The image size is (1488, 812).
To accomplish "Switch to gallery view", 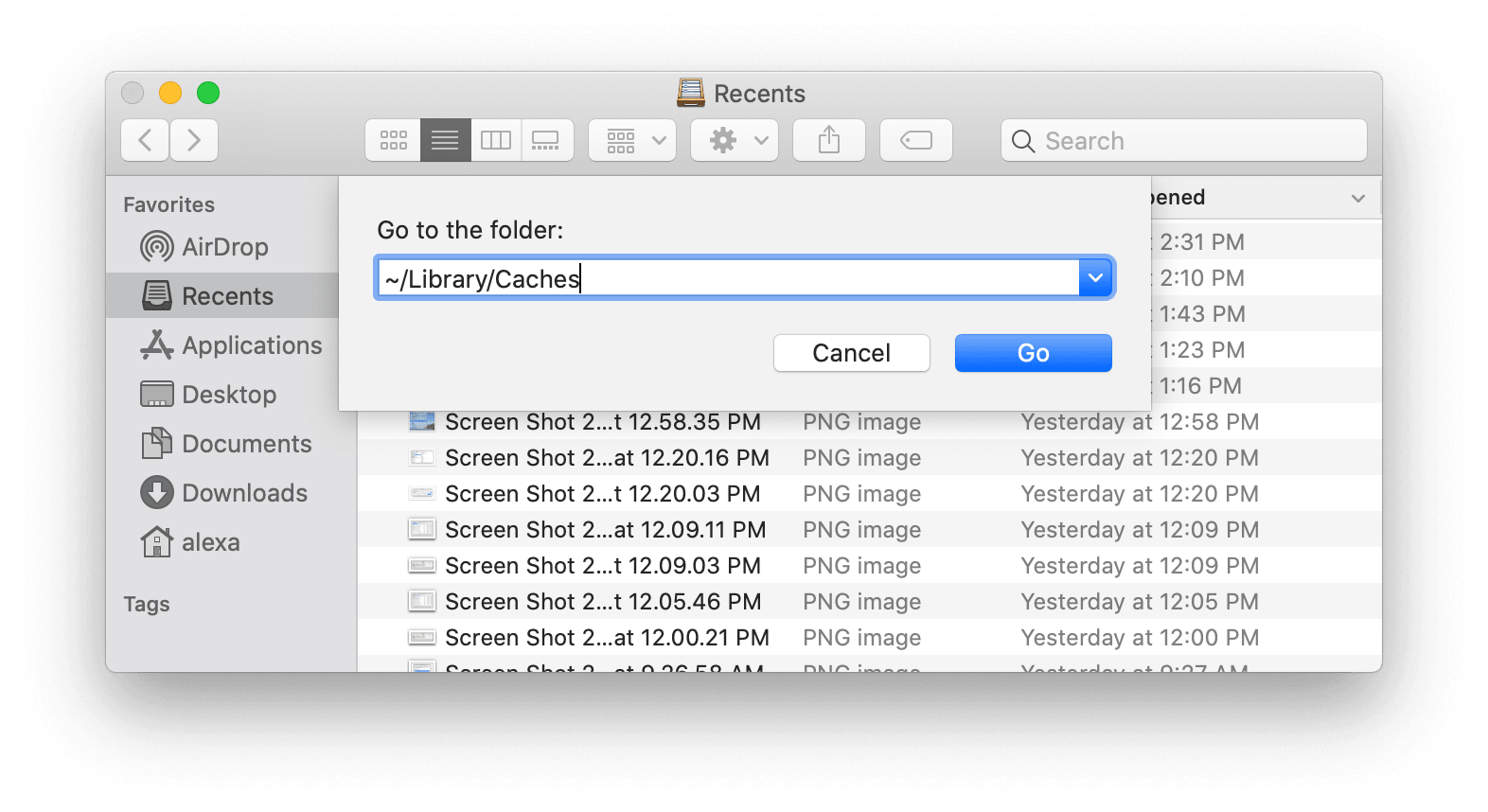I will (546, 141).
